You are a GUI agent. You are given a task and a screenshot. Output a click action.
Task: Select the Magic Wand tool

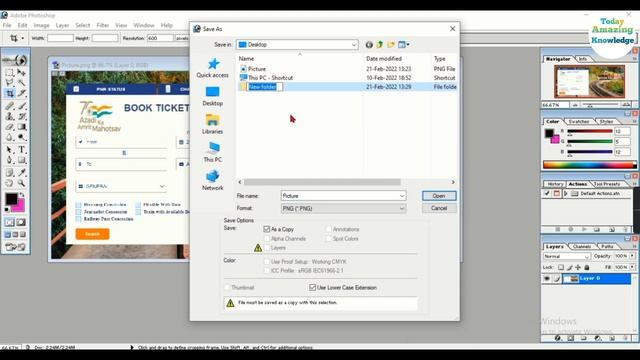pyautogui.click(x=22, y=83)
